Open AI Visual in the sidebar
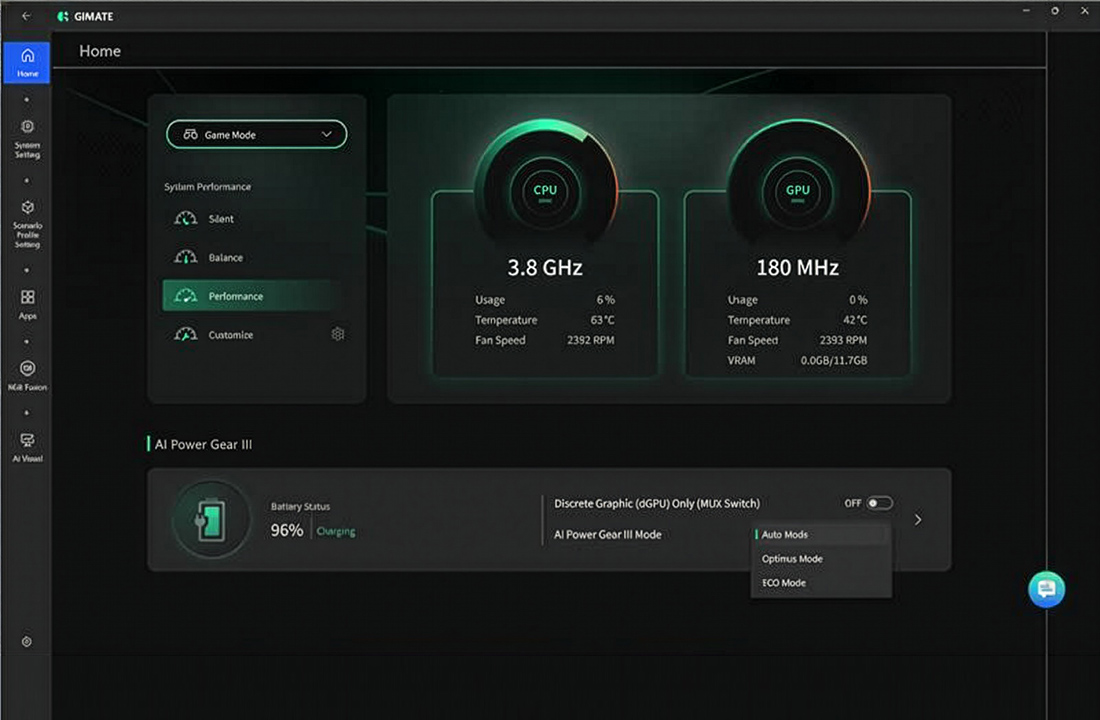This screenshot has height=720, width=1100. [x=27, y=447]
